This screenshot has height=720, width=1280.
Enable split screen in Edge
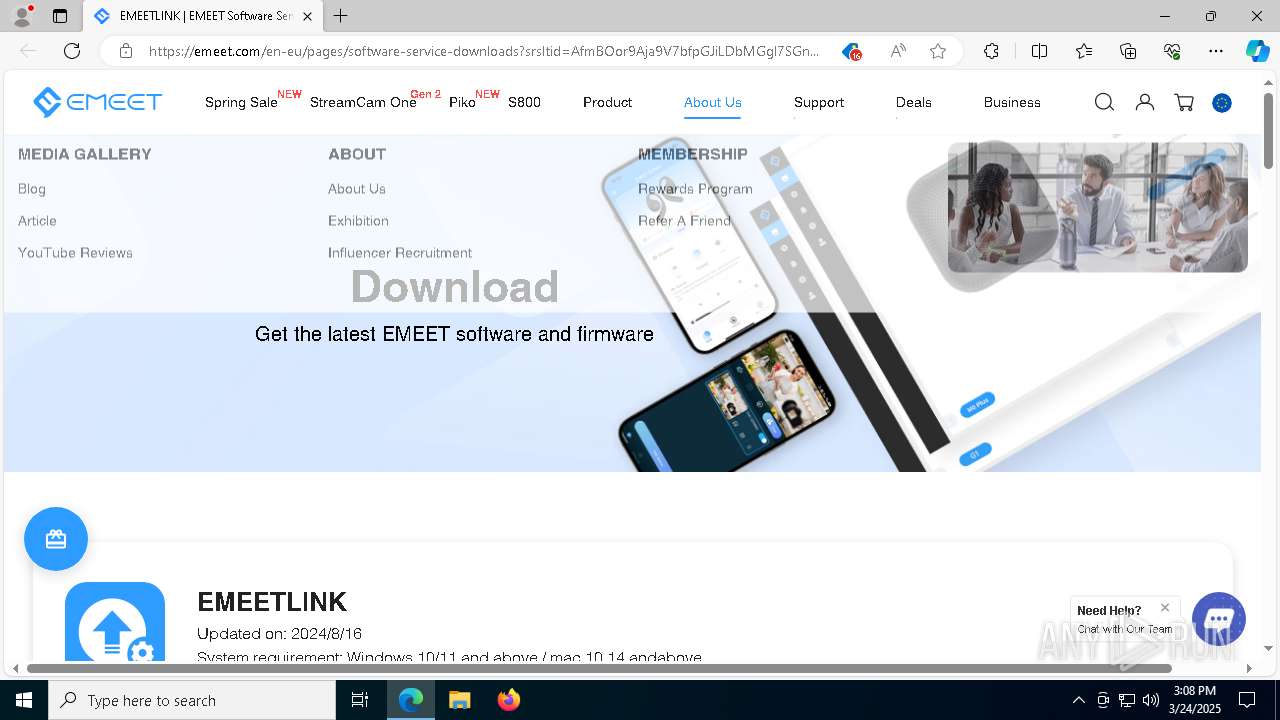[x=1039, y=51]
